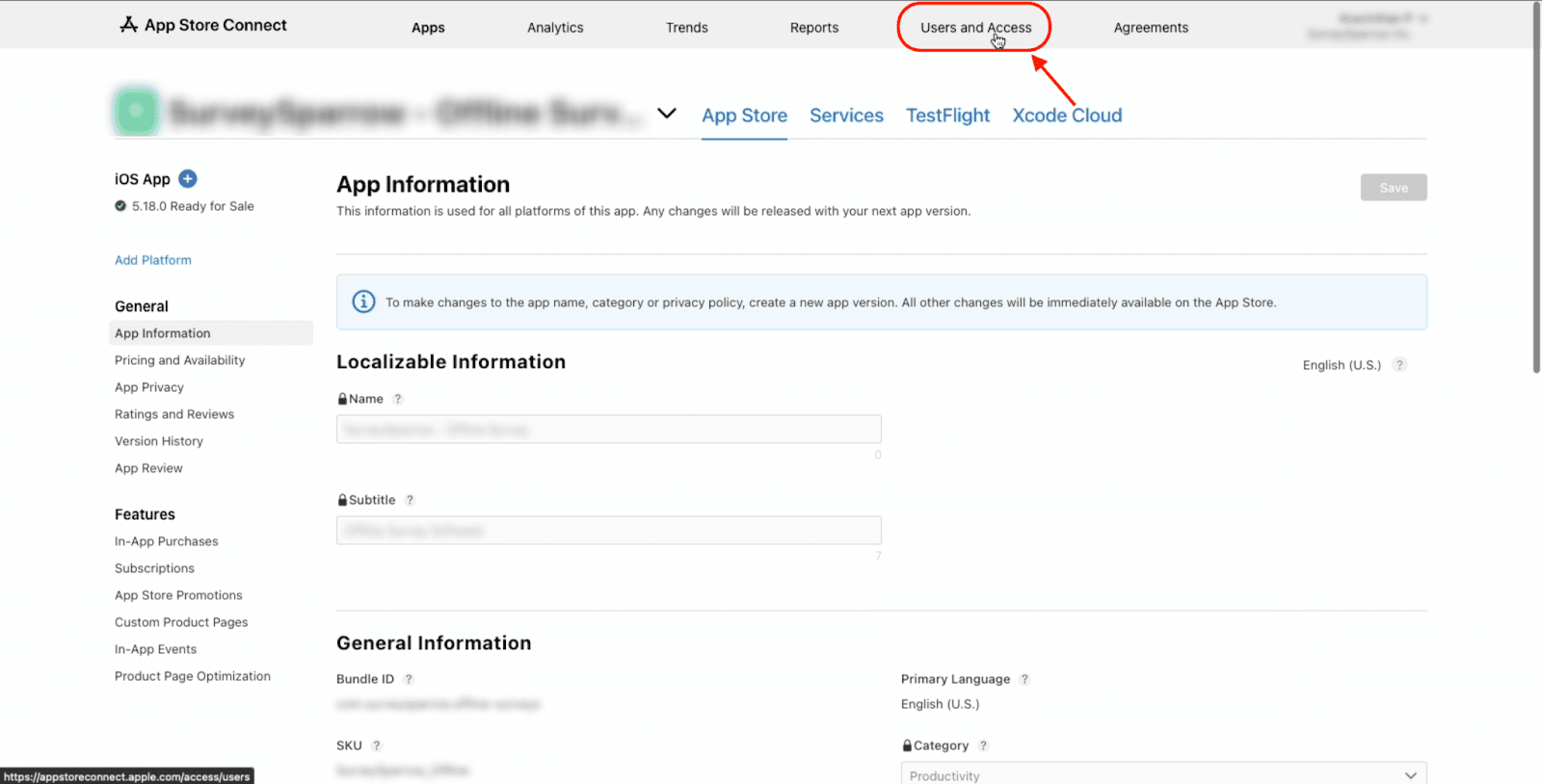Click the App Store Connect logo icon
This screenshot has height=784, width=1542.
tap(128, 25)
